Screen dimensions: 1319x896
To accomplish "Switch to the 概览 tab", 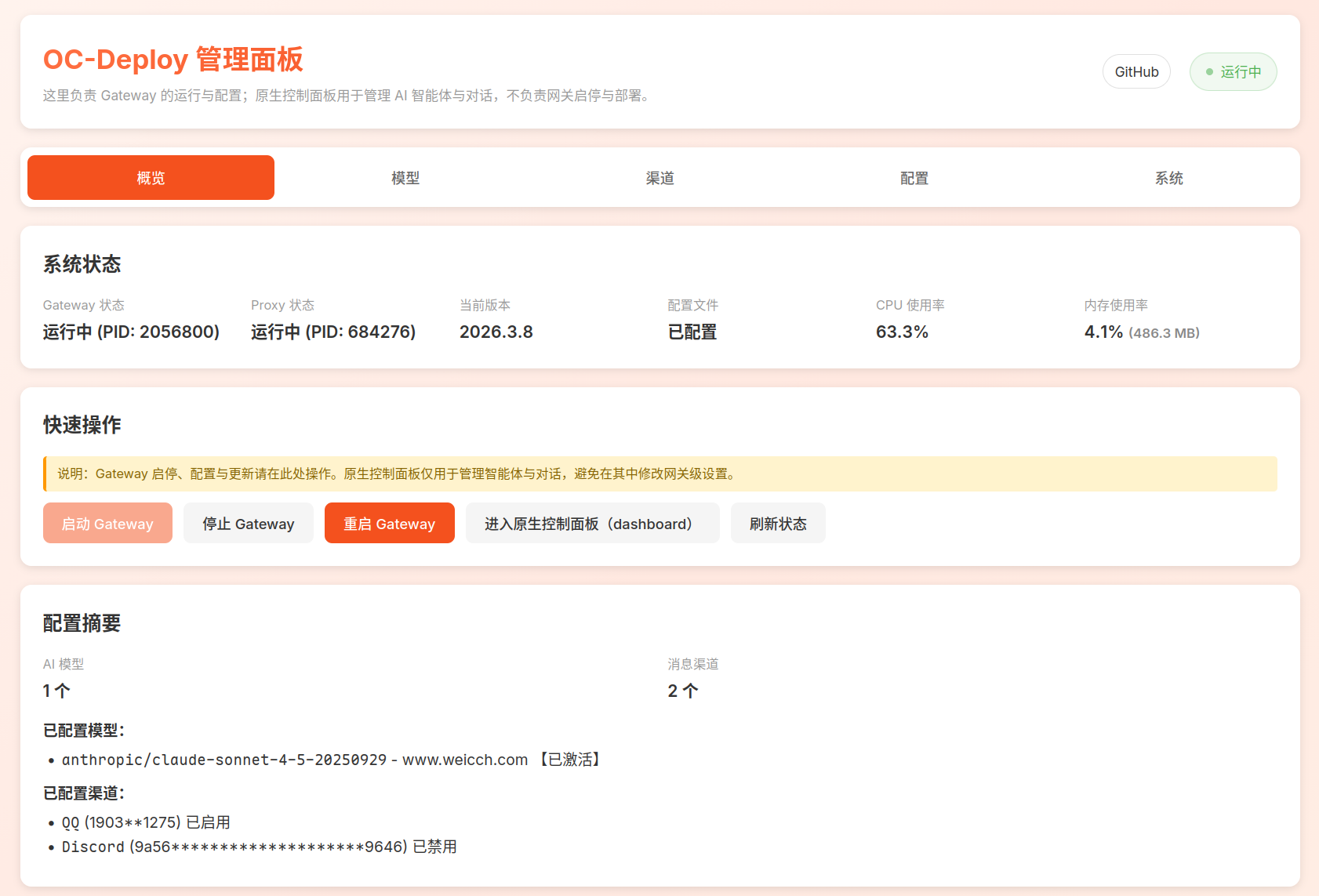I will 151,178.
